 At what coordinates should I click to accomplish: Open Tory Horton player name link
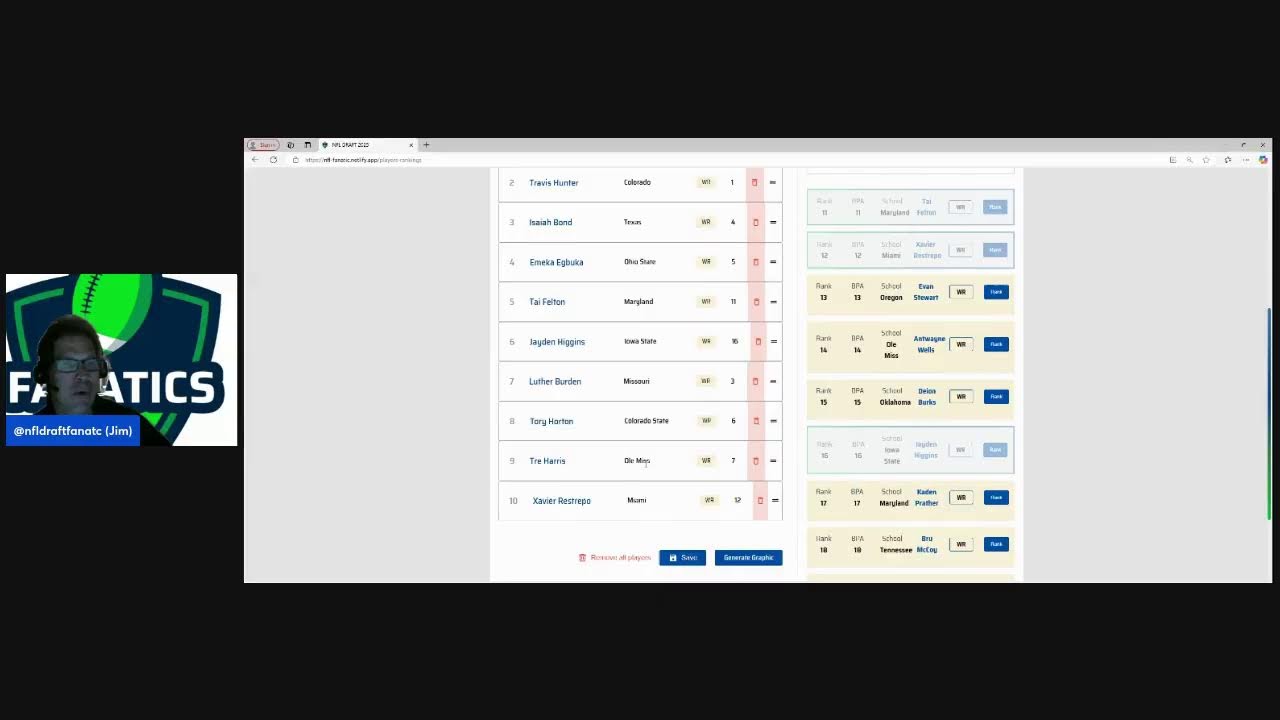pos(551,421)
